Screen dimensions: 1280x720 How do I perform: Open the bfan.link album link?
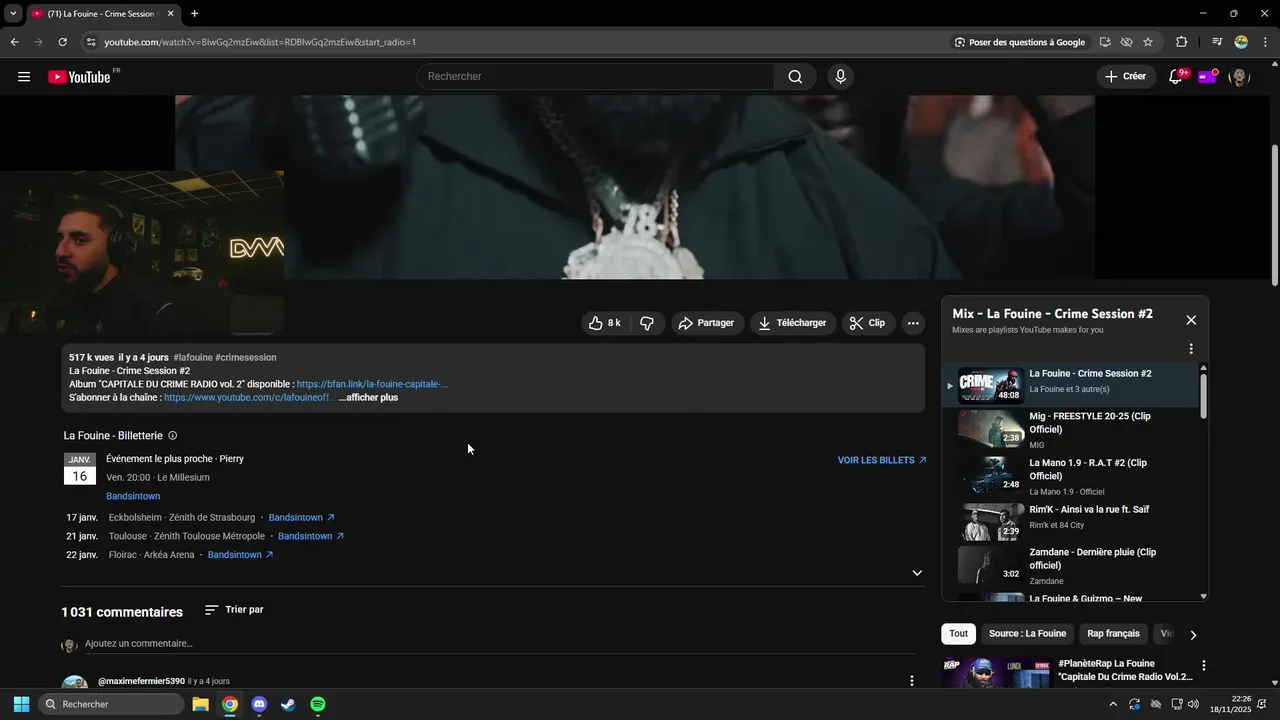372,384
